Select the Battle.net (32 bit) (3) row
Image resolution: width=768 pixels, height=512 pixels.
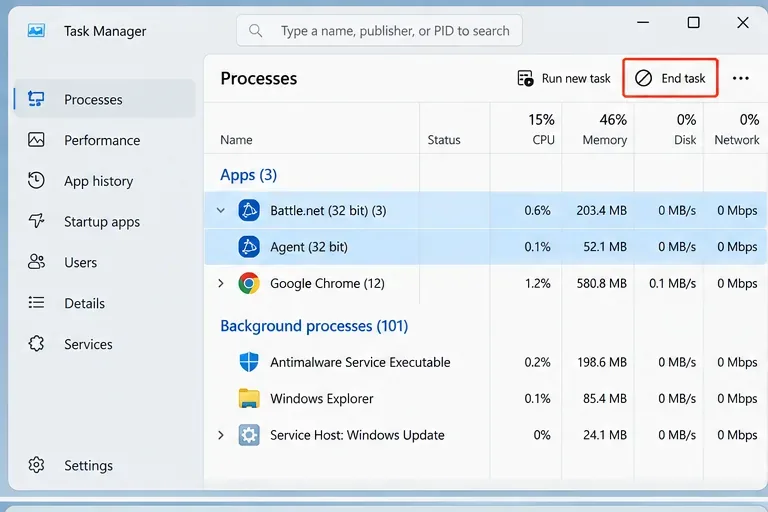click(x=485, y=210)
